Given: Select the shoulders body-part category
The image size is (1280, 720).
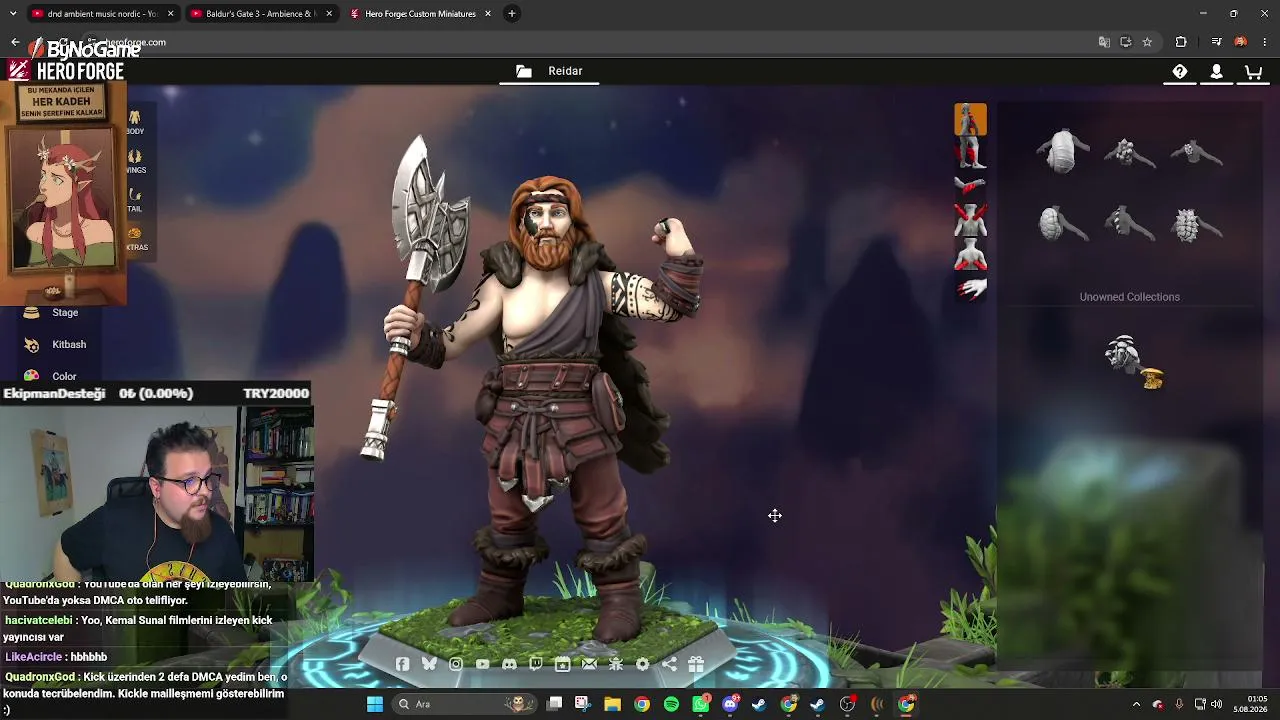Looking at the screenshot, I should [970, 220].
